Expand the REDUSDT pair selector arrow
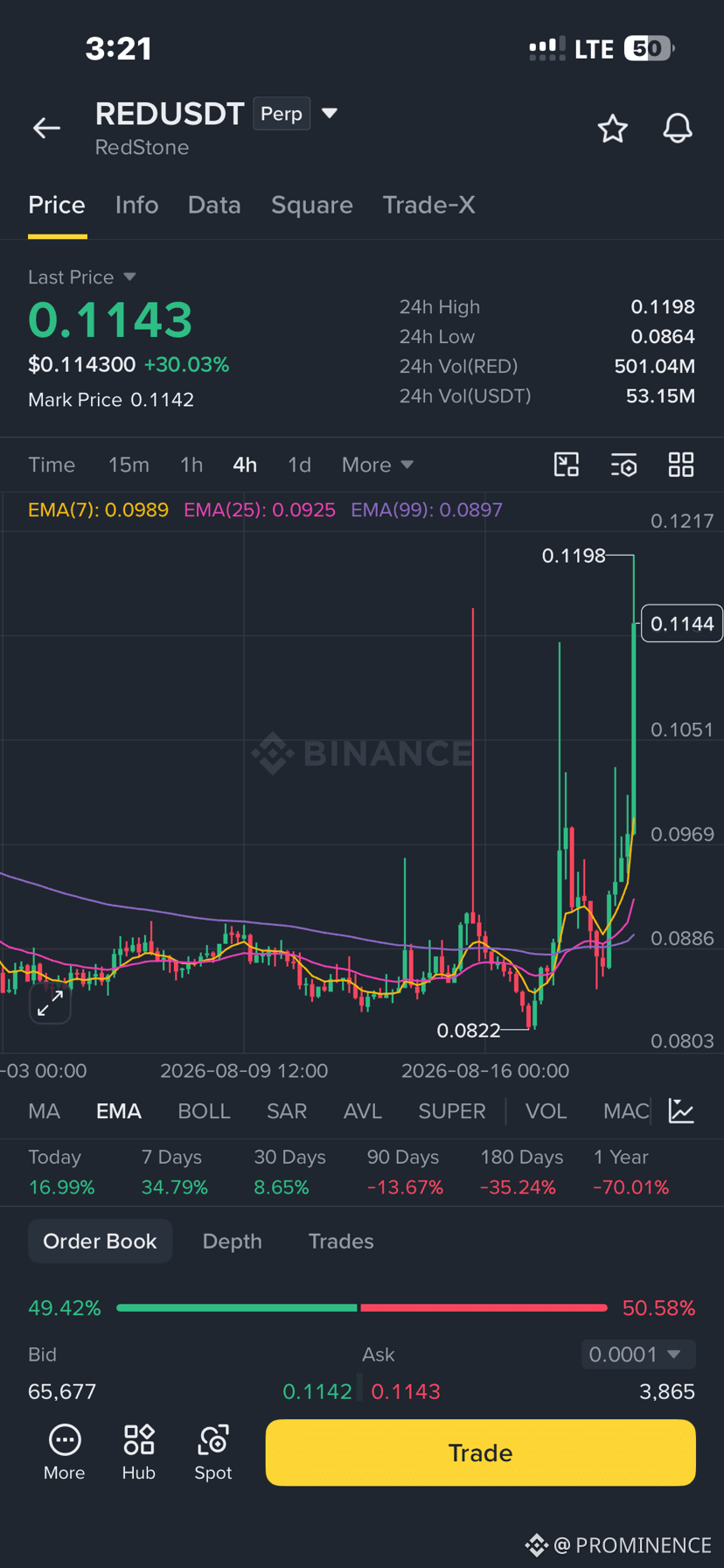The image size is (724, 1568). tap(330, 113)
